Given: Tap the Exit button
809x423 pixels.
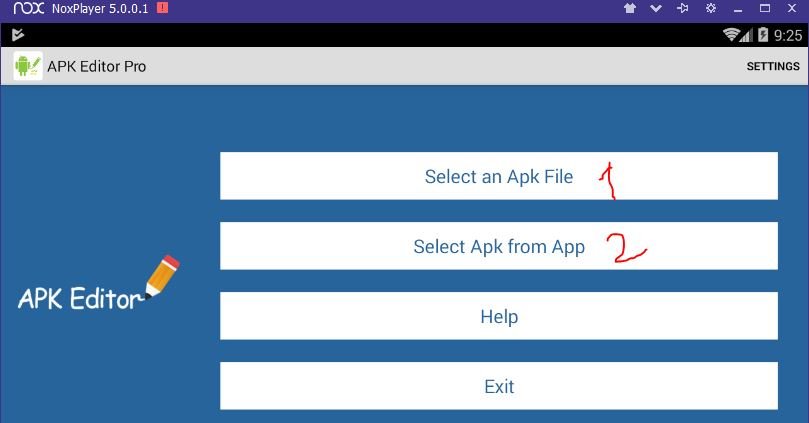Looking at the screenshot, I should click(x=498, y=386).
